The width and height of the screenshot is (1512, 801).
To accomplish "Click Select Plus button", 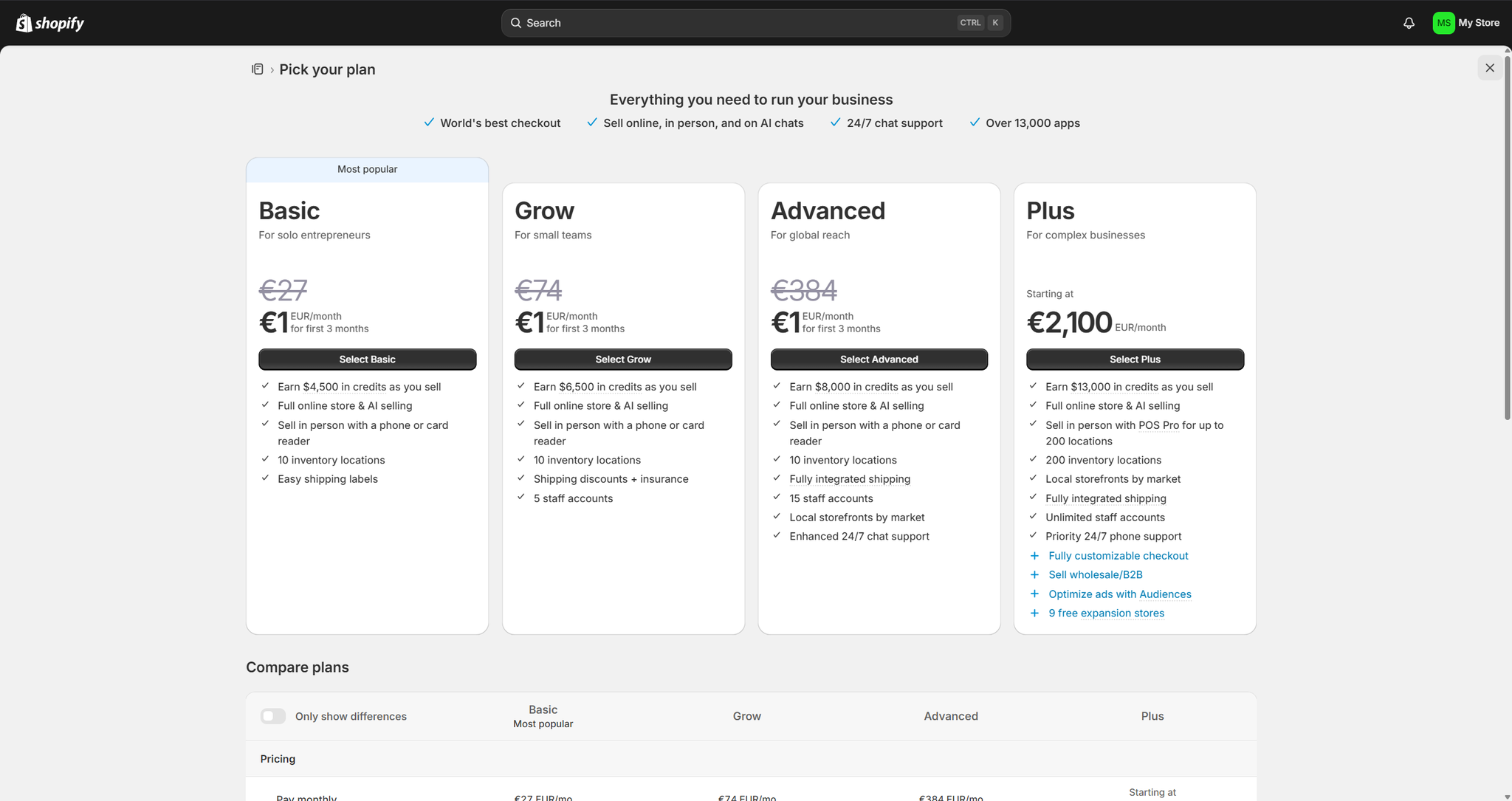I will [x=1135, y=360].
